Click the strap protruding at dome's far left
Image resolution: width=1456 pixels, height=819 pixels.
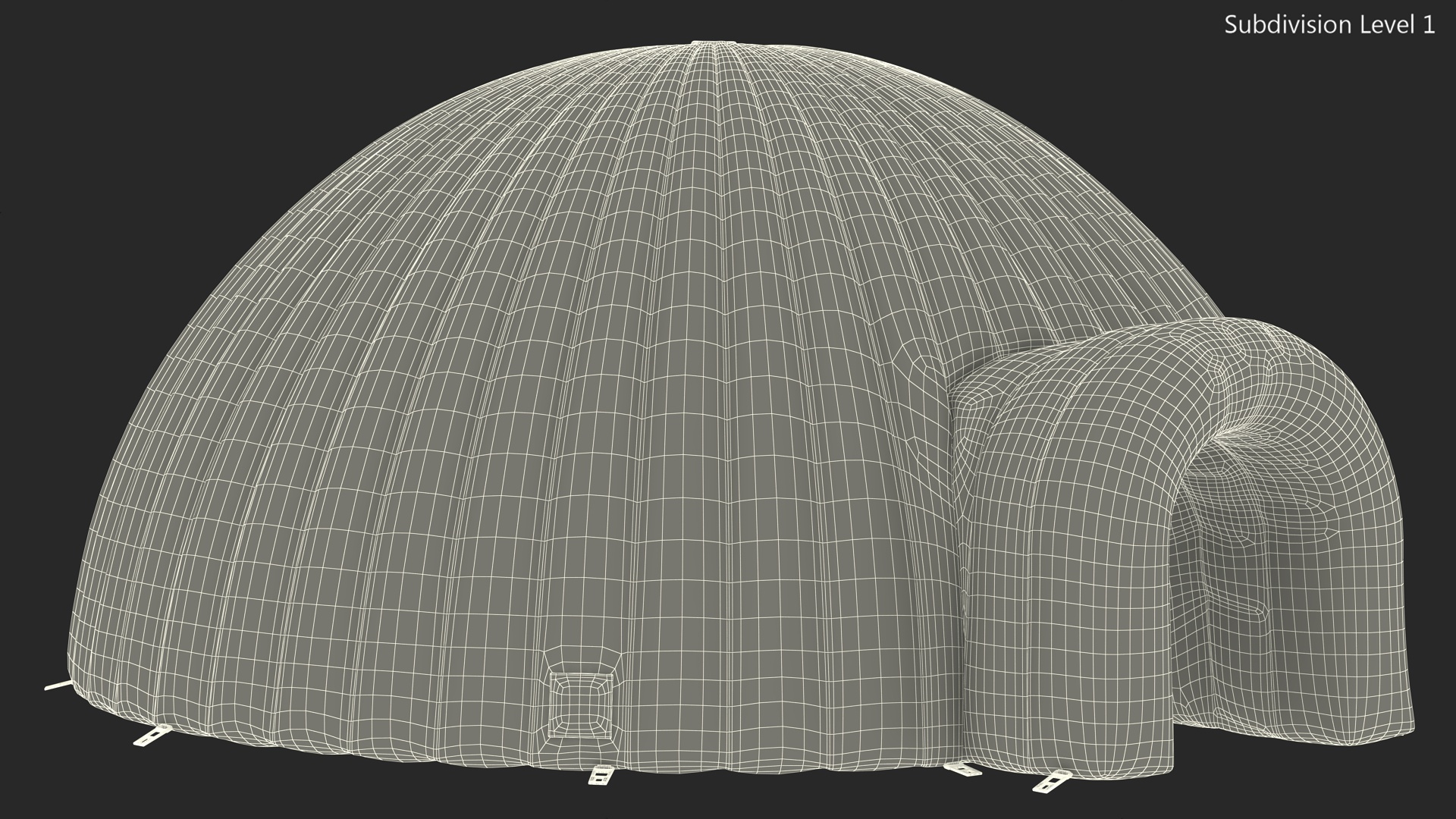[58, 686]
